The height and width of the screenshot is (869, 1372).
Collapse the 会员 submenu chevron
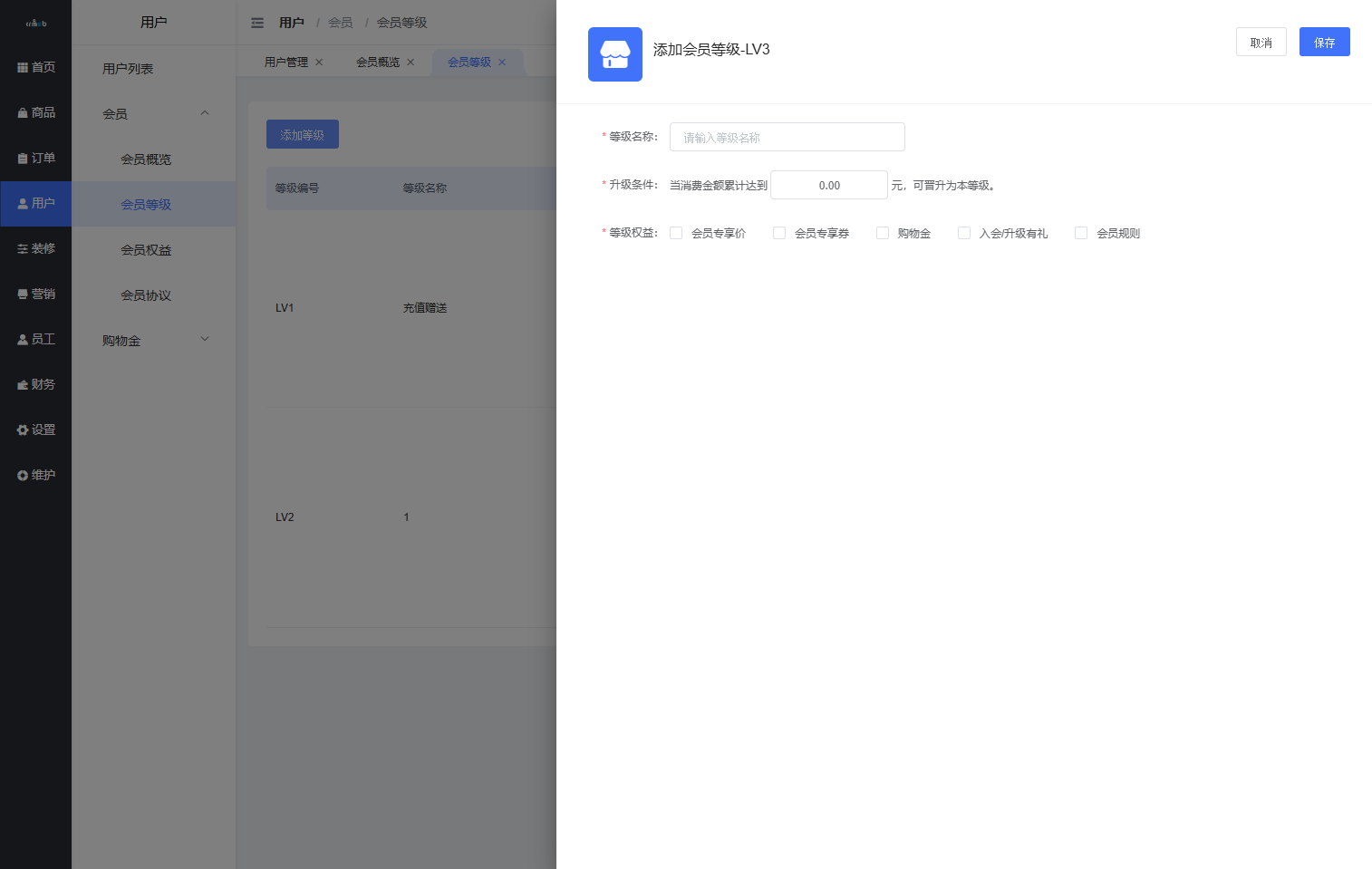(x=205, y=113)
